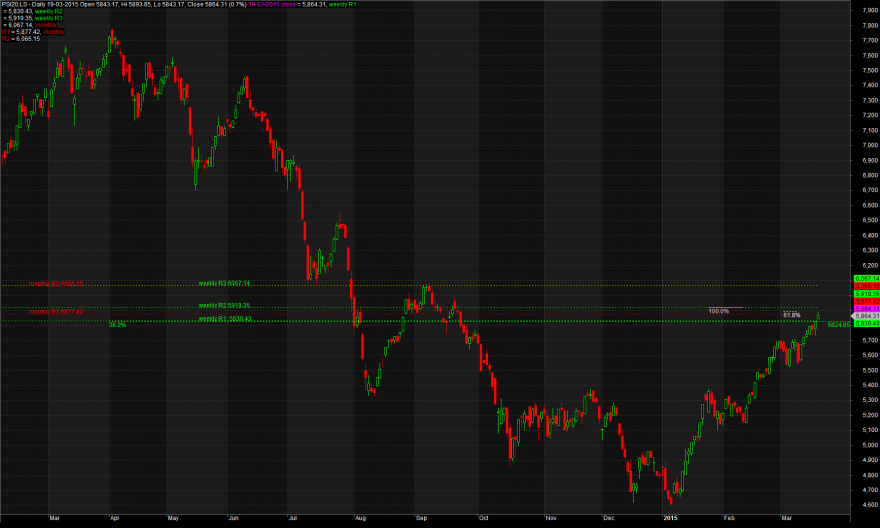Viewport: 880px width, 528px height.
Task: Click the 4,600 price axis label
Action: coord(870,505)
